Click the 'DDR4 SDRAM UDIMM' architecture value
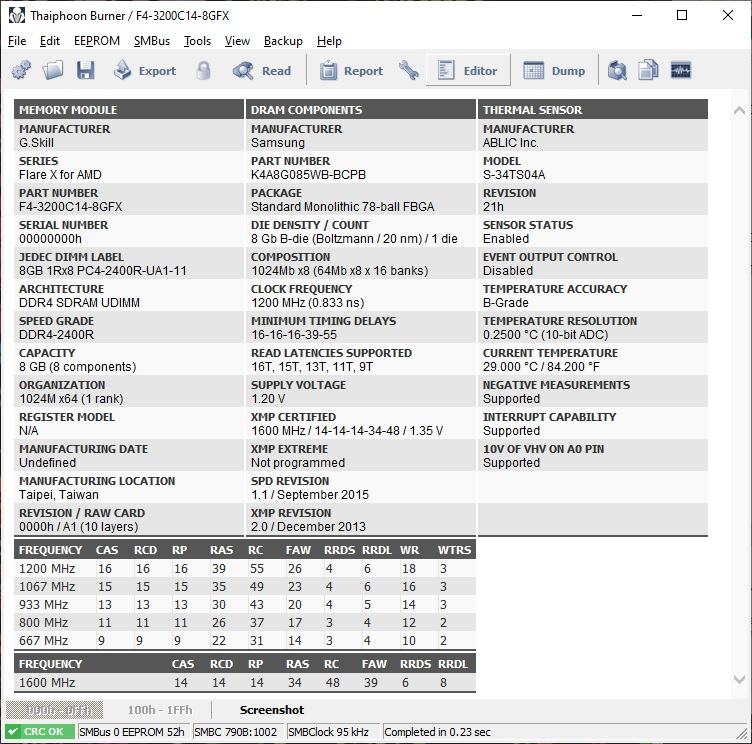 tap(80, 303)
